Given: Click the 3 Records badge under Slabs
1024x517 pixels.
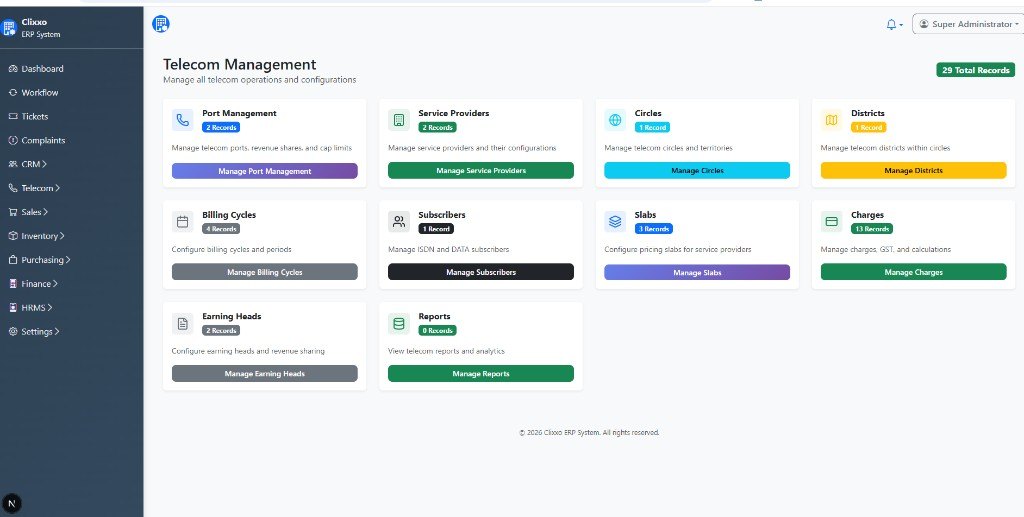Looking at the screenshot, I should (654, 229).
